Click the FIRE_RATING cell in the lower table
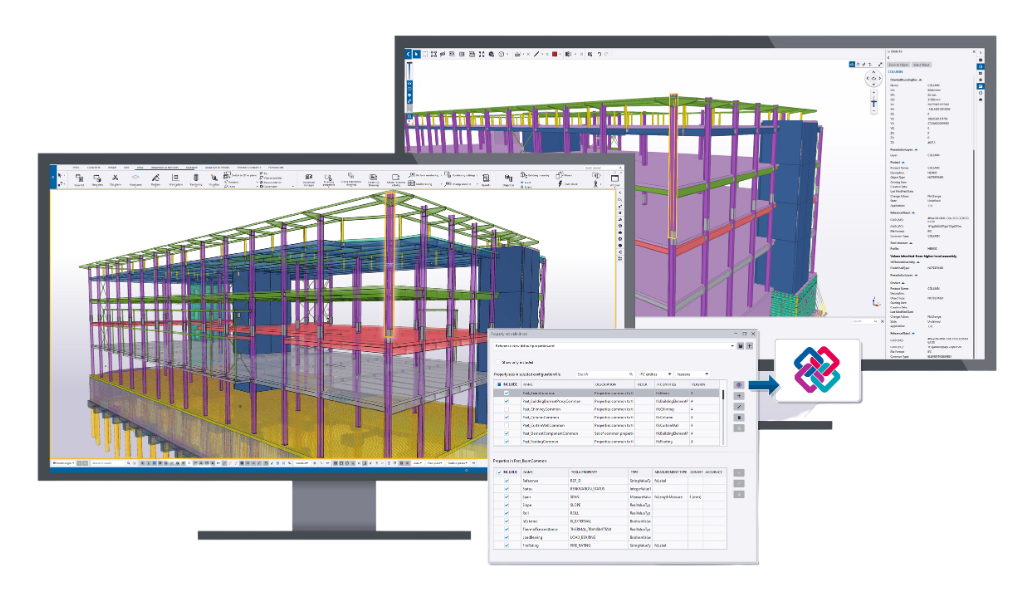The image size is (1024, 607). [x=580, y=546]
